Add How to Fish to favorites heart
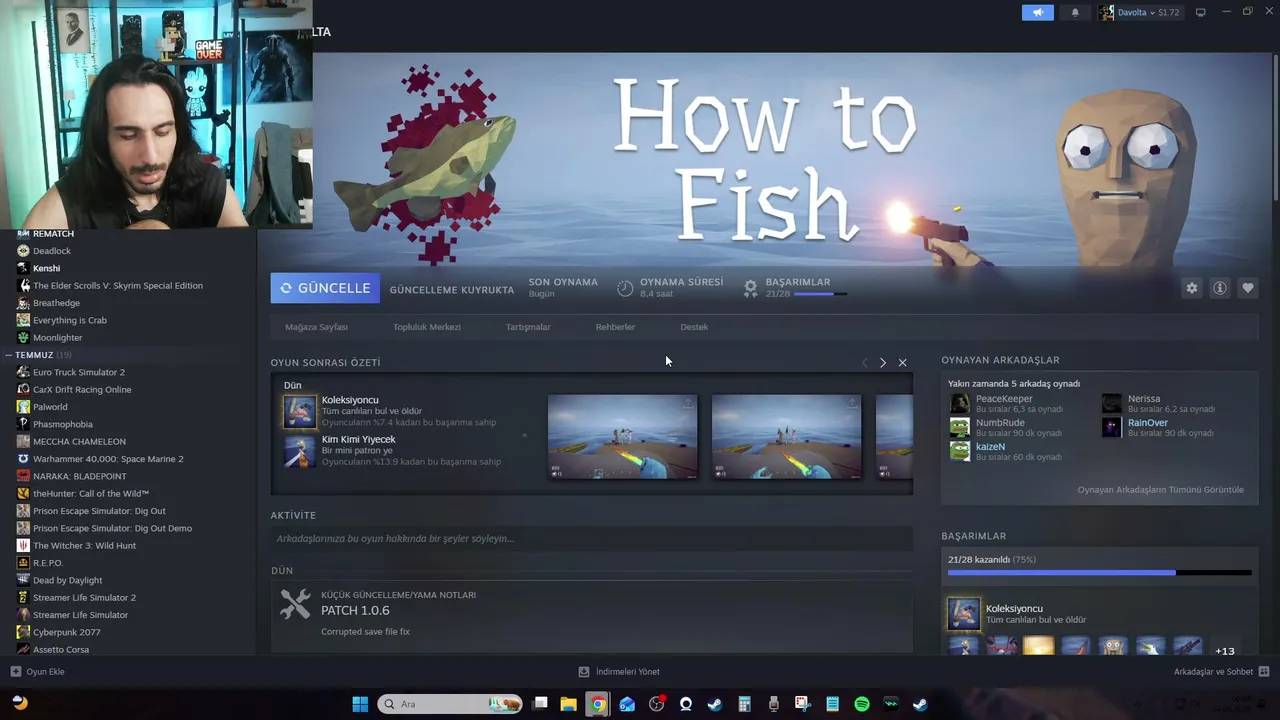 pos(1247,288)
